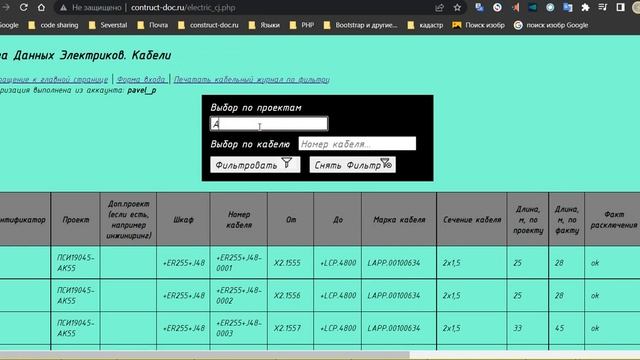Select cable number +ER255+J48-0001 cell
The height and width of the screenshot is (360, 640).
pyautogui.click(x=239, y=263)
